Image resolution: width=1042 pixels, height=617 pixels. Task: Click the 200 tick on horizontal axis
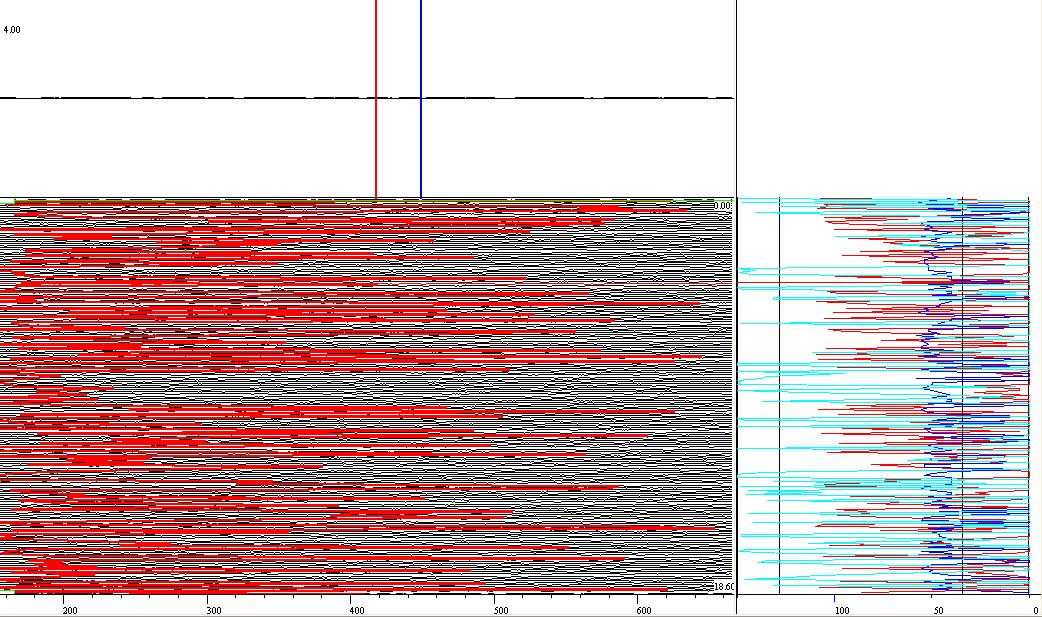(70, 610)
